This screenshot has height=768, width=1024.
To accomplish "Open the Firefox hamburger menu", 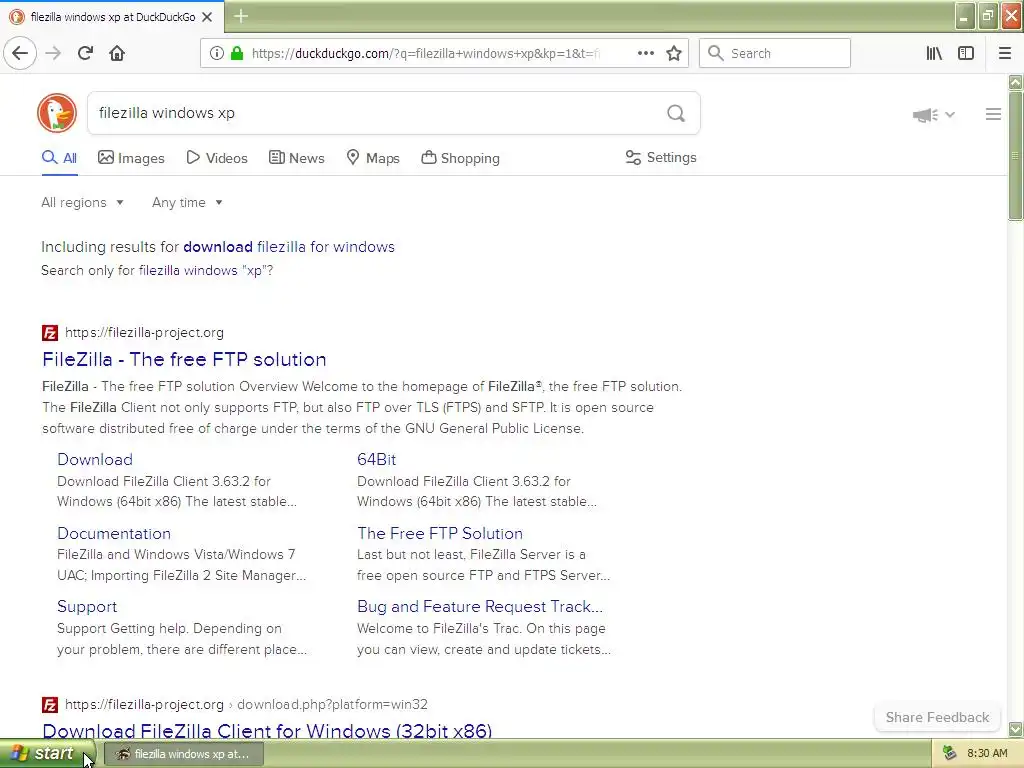I will (x=1005, y=54).
